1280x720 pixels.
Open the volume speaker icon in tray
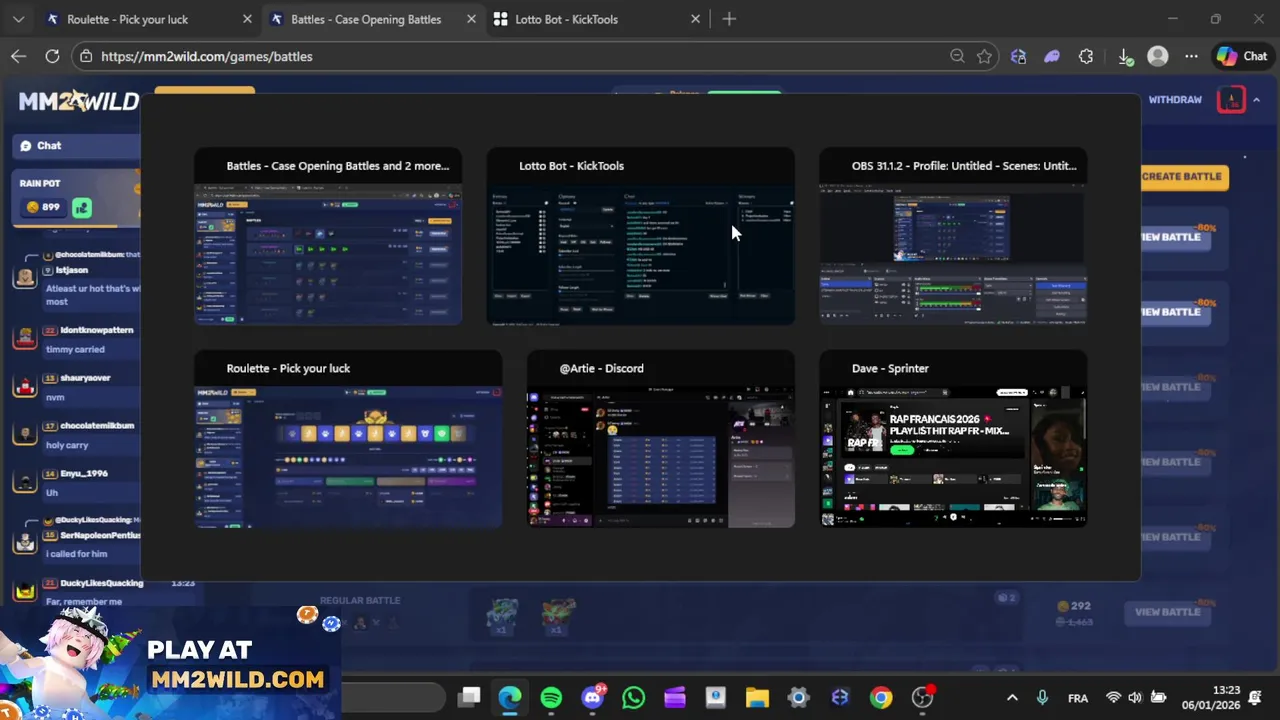[x=1135, y=698]
